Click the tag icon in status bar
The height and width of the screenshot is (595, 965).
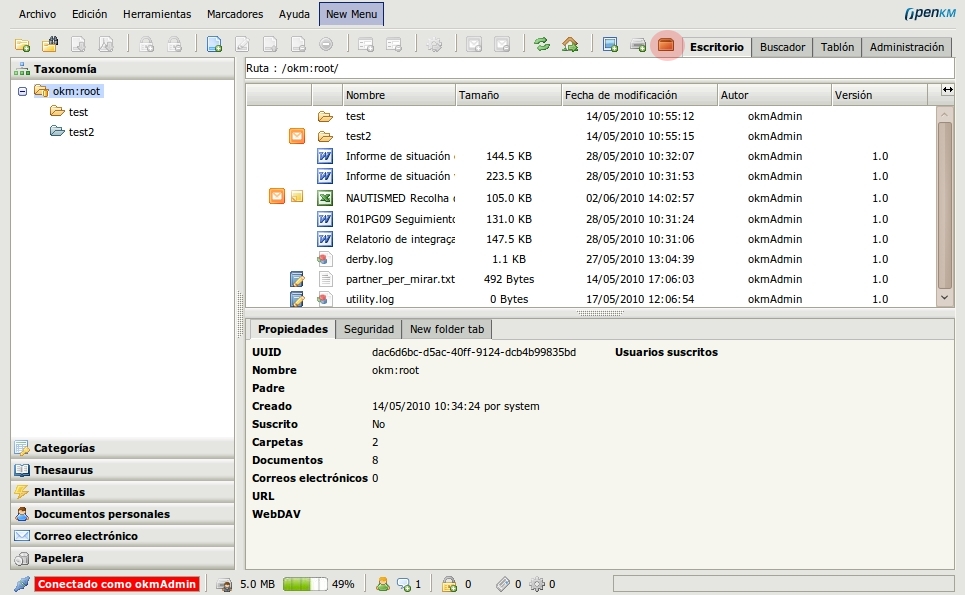point(503,584)
